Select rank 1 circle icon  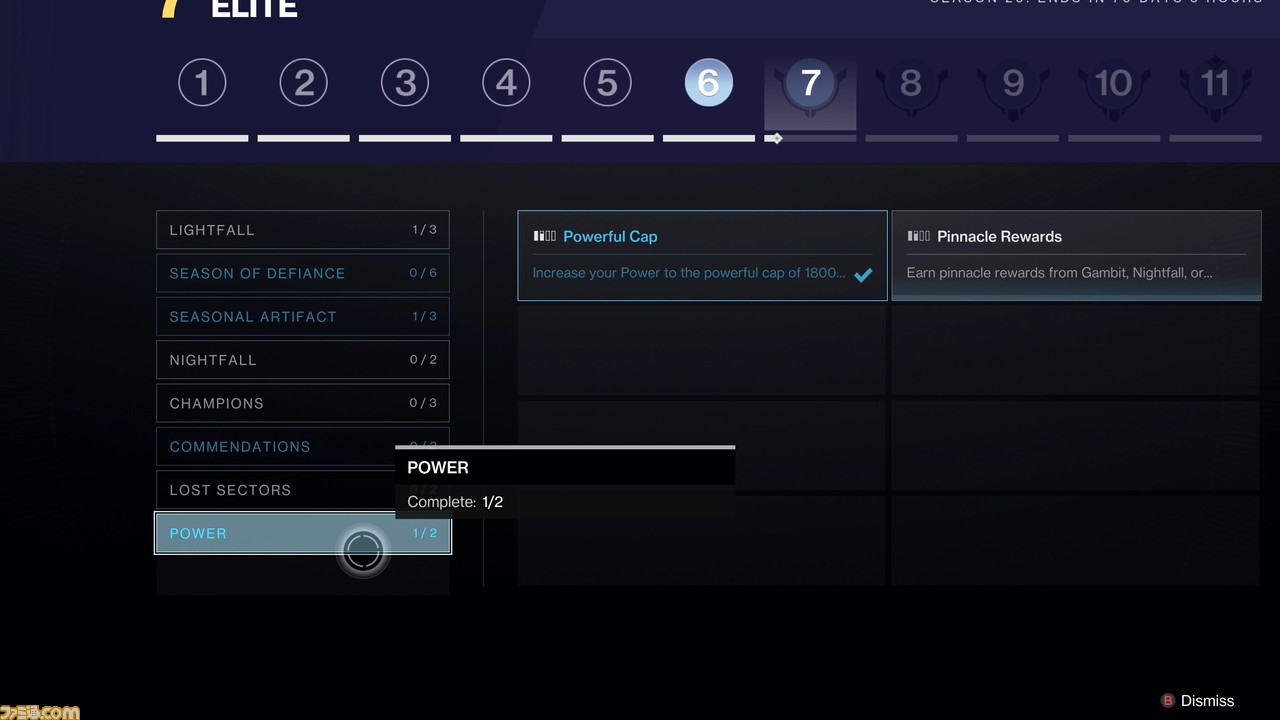coord(202,83)
